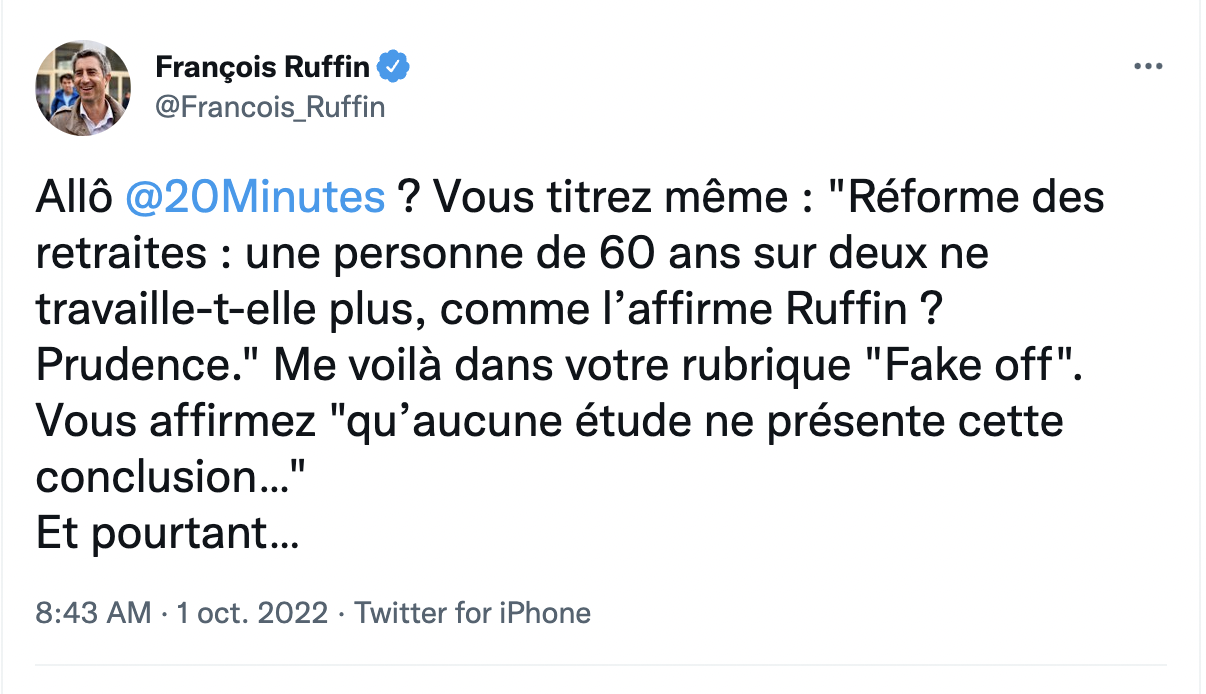Open the three-dot more options menu
The height and width of the screenshot is (694, 1206).
click(1148, 67)
